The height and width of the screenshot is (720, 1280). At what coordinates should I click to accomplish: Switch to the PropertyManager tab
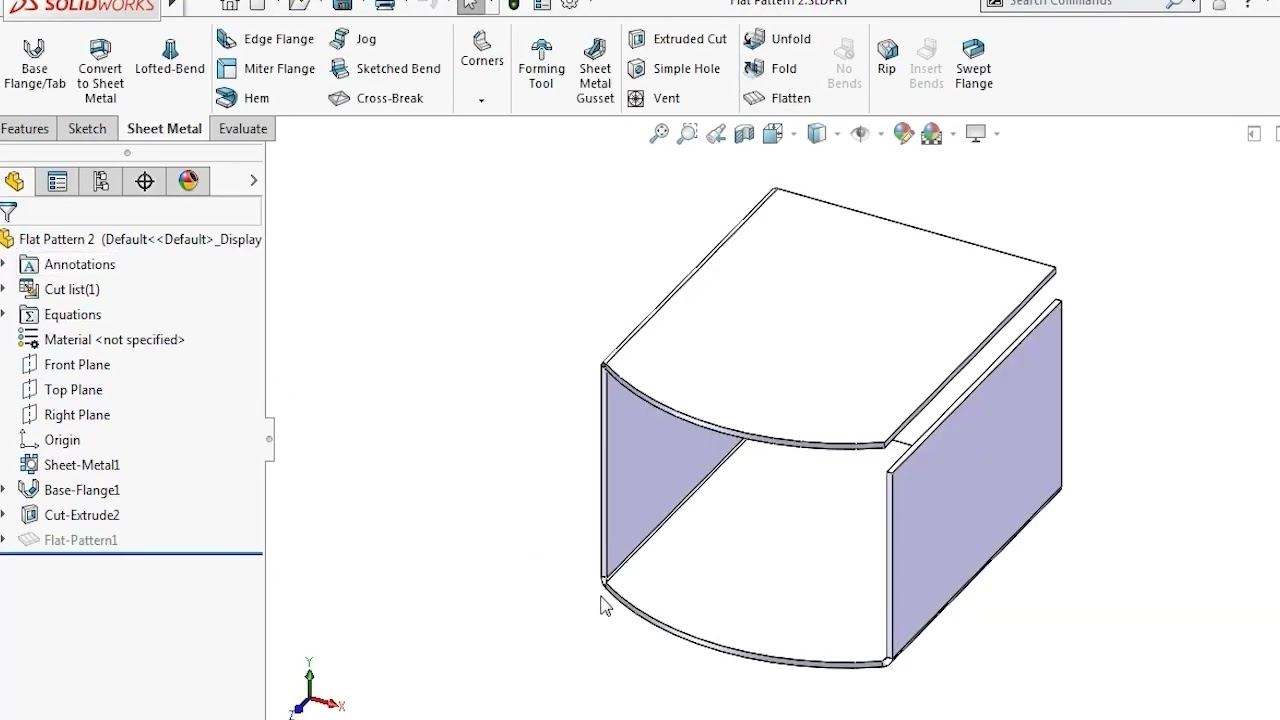coord(57,181)
